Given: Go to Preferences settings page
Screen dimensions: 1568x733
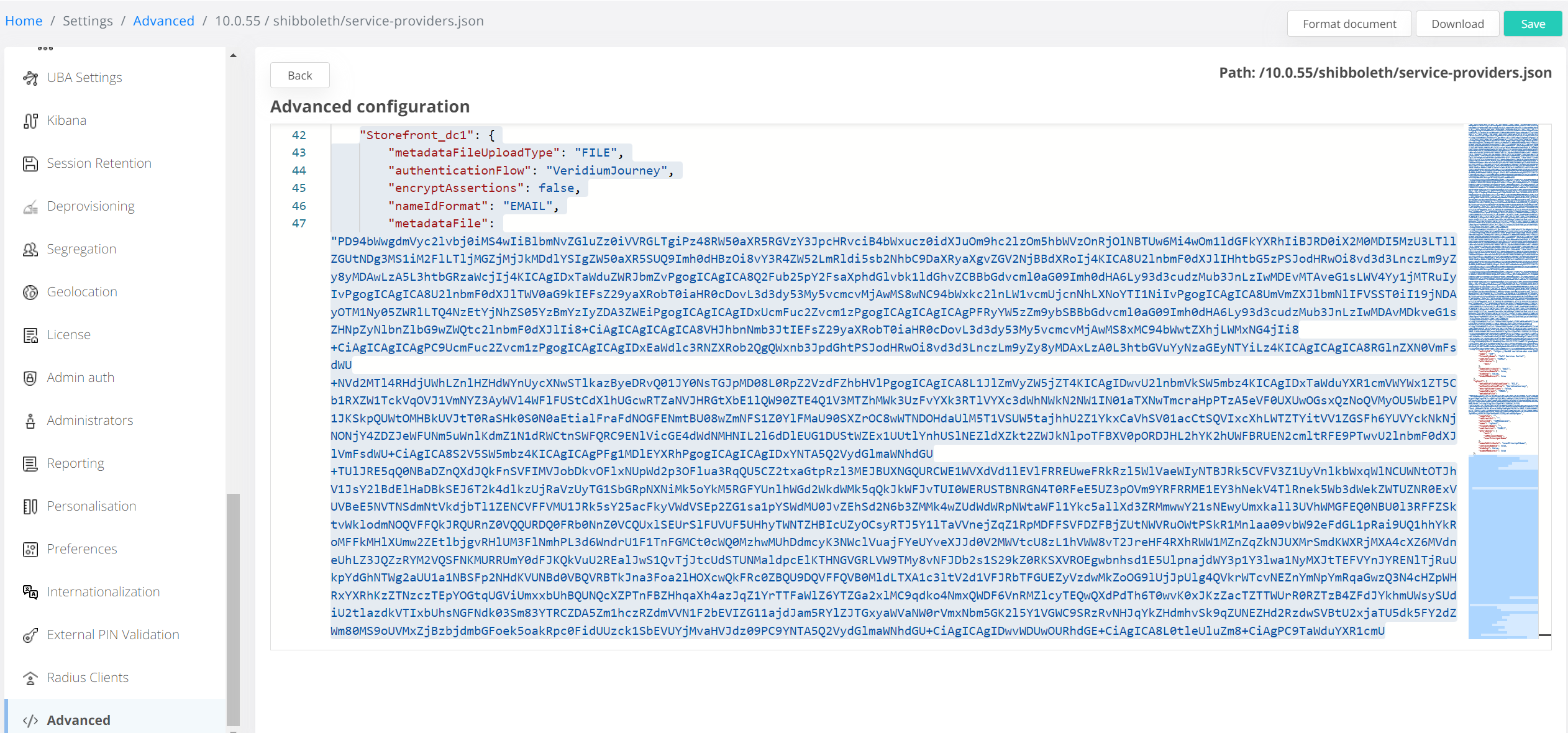Looking at the screenshot, I should tap(82, 549).
